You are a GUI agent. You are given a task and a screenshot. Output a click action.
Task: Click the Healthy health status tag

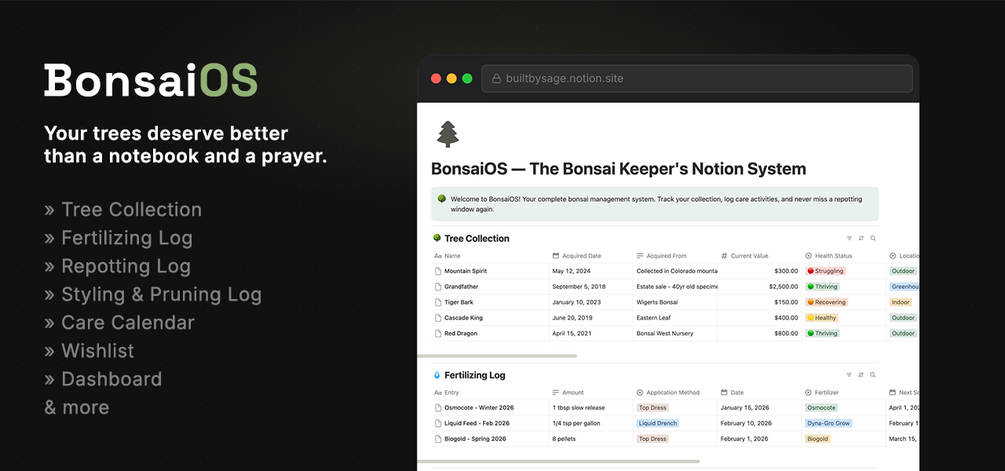pyautogui.click(x=822, y=318)
